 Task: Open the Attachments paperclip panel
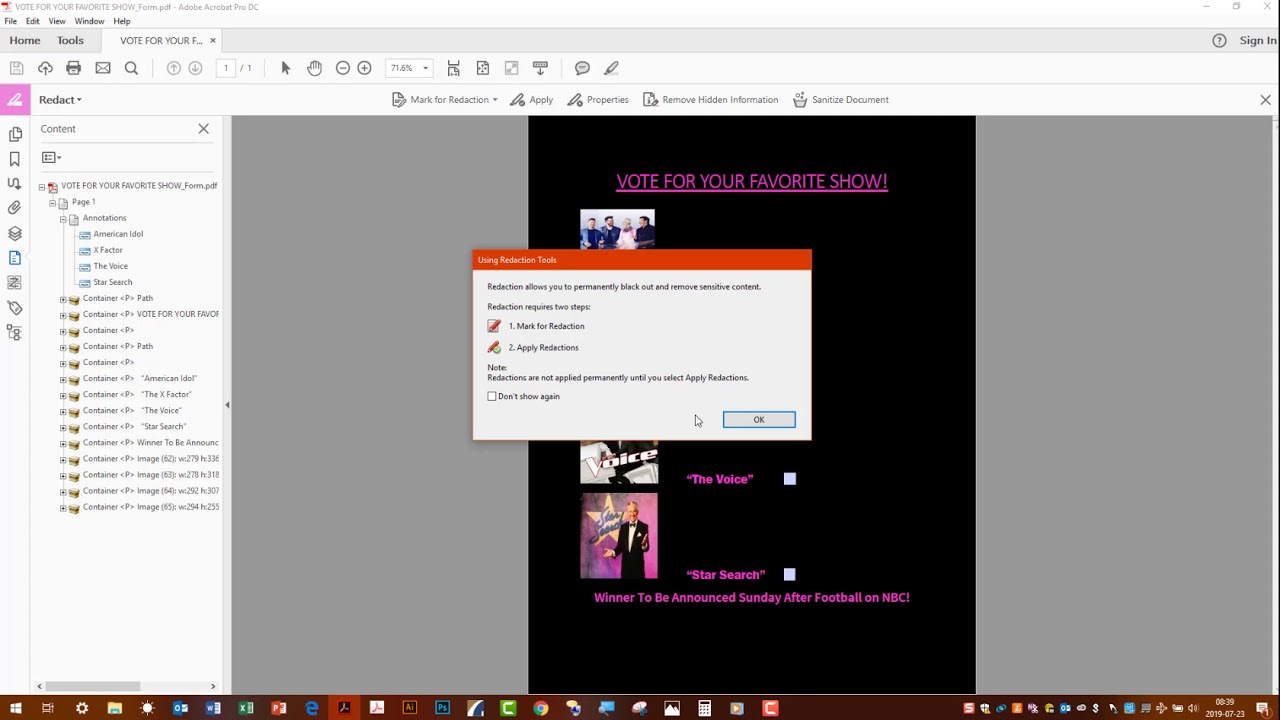pyautogui.click(x=15, y=208)
